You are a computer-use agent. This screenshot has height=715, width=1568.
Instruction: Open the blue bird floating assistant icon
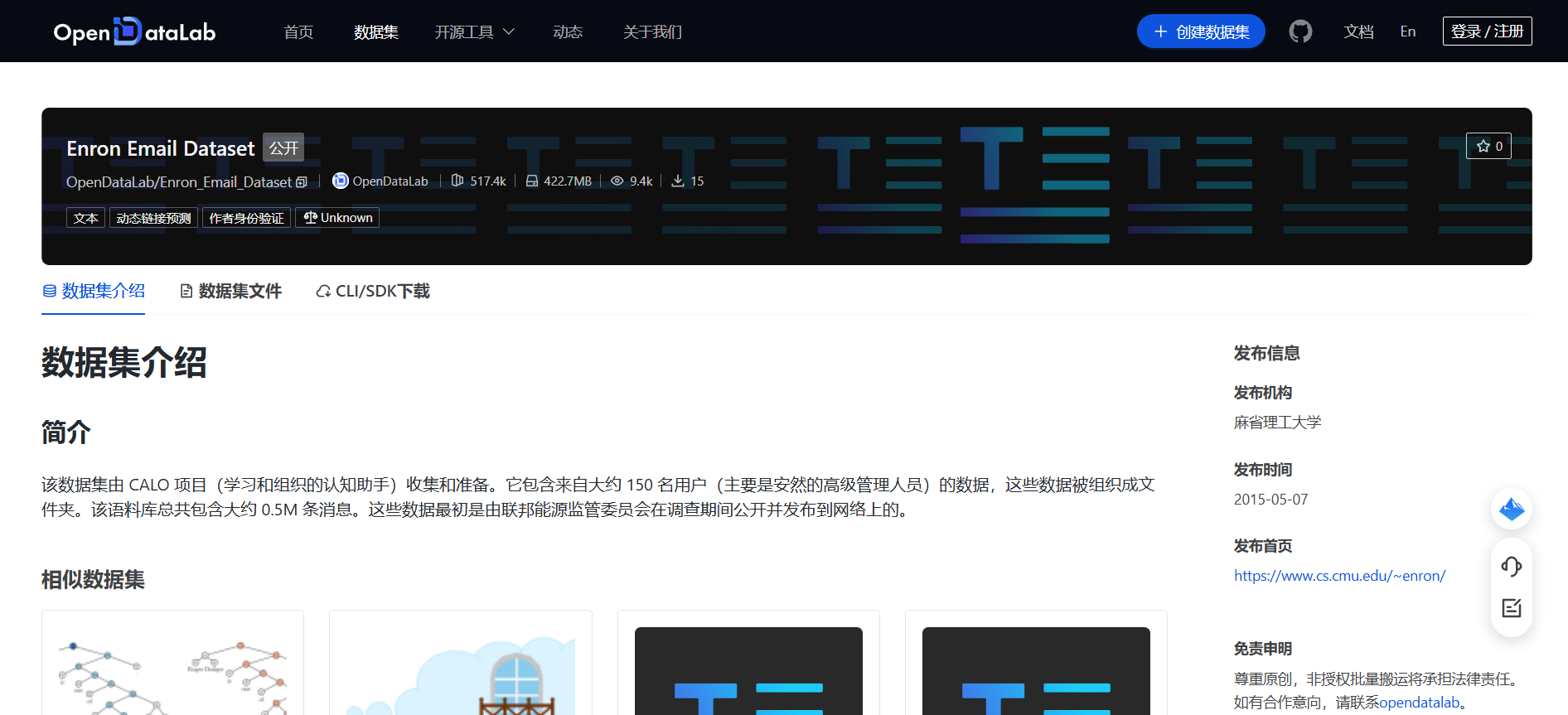pyautogui.click(x=1512, y=509)
